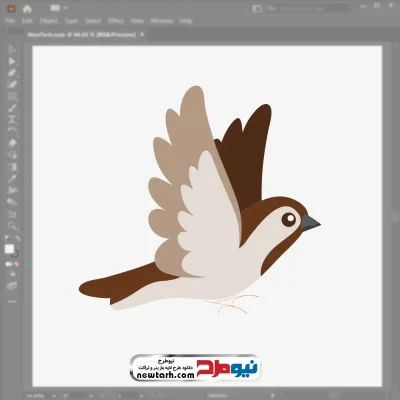Activate the Eraser tool
The width and height of the screenshot is (400, 400).
(12, 143)
